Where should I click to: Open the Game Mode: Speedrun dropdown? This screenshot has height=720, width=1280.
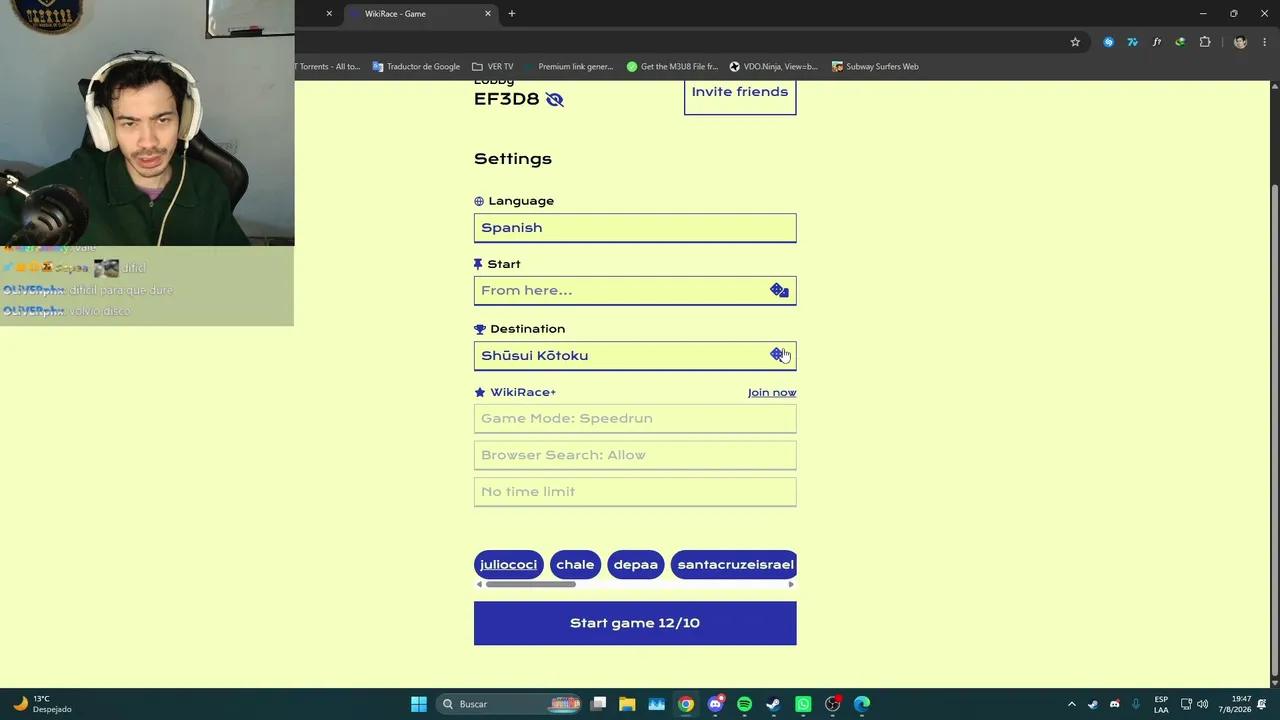(635, 418)
